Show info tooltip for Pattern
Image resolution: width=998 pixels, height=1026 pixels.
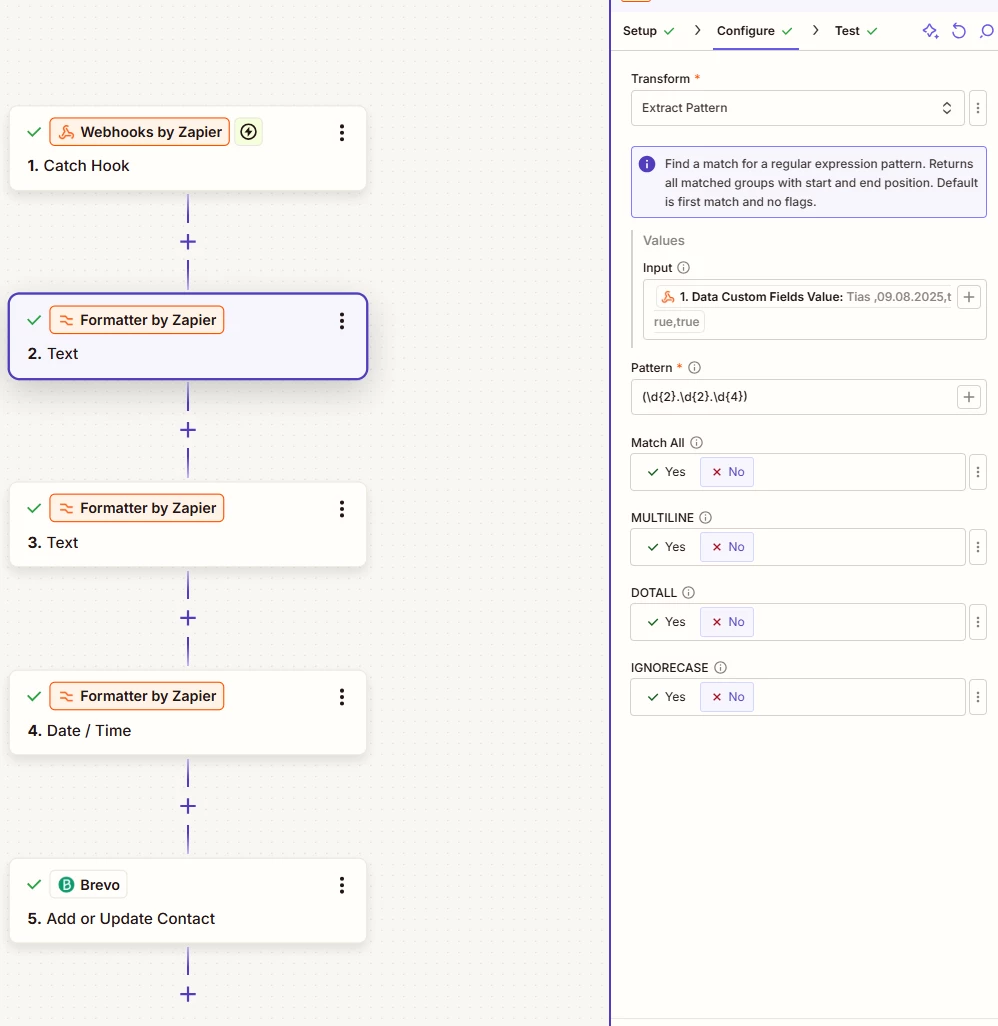(694, 368)
